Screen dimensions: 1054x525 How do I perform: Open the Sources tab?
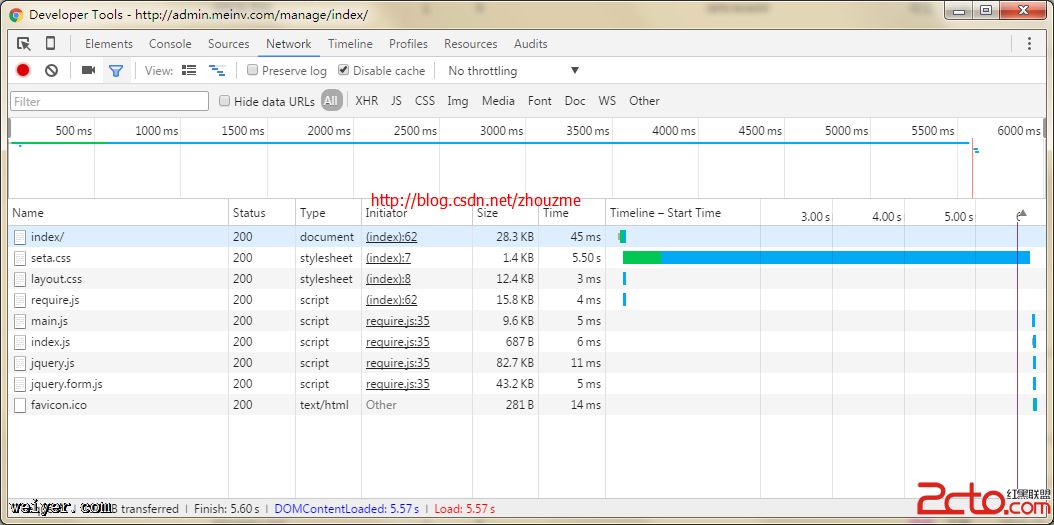(x=228, y=43)
